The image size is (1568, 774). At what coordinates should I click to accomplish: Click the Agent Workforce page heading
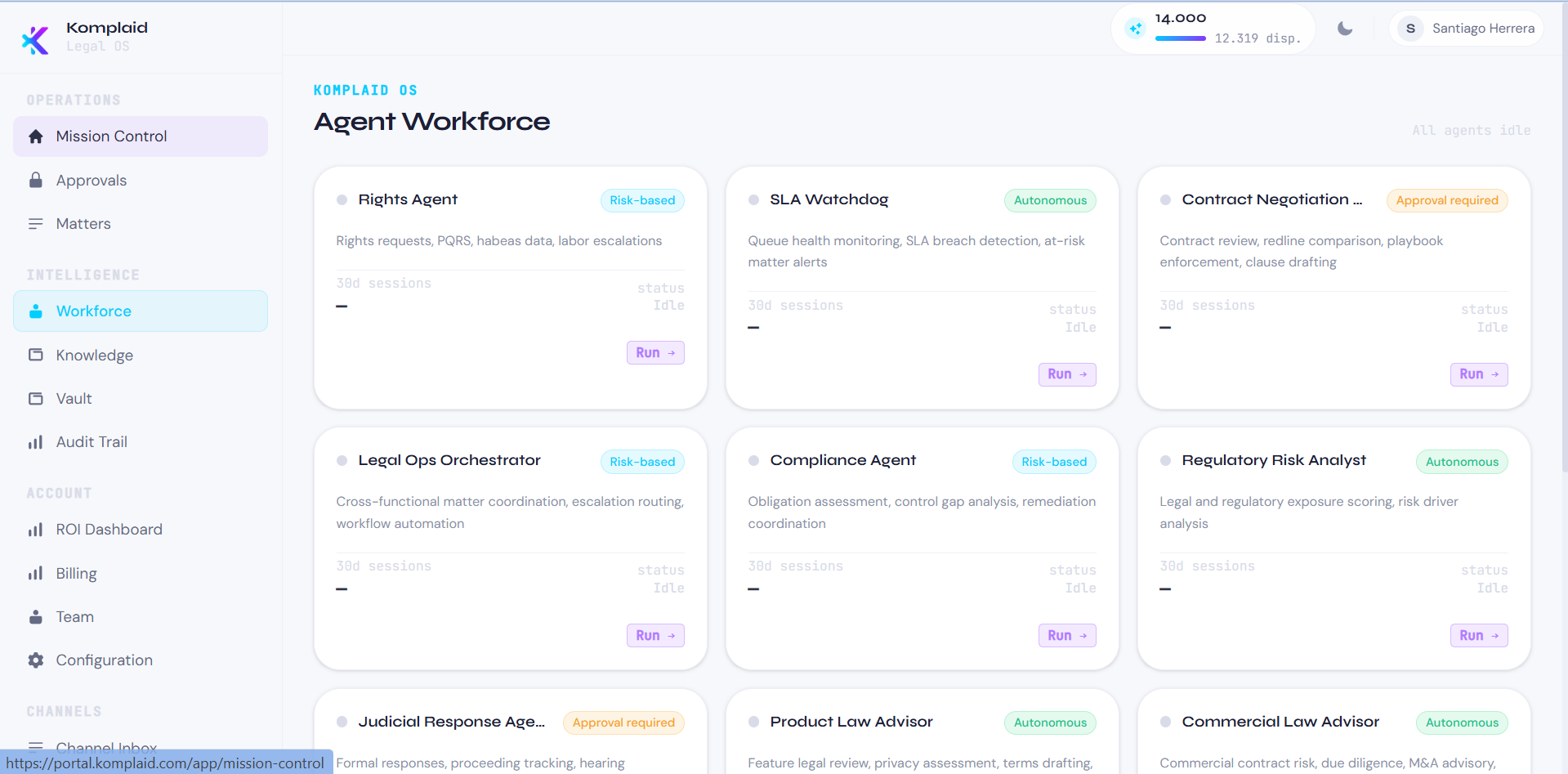[431, 122]
